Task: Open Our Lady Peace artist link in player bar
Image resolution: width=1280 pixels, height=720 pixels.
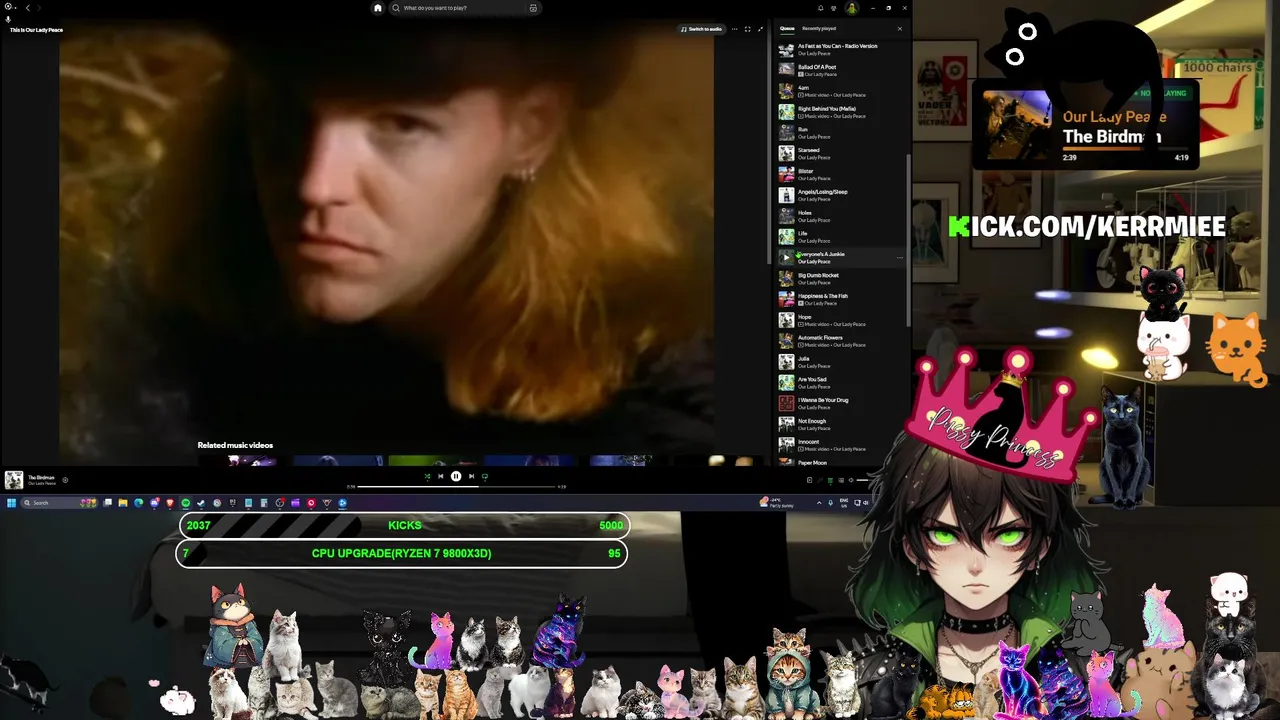Action: [x=42, y=484]
